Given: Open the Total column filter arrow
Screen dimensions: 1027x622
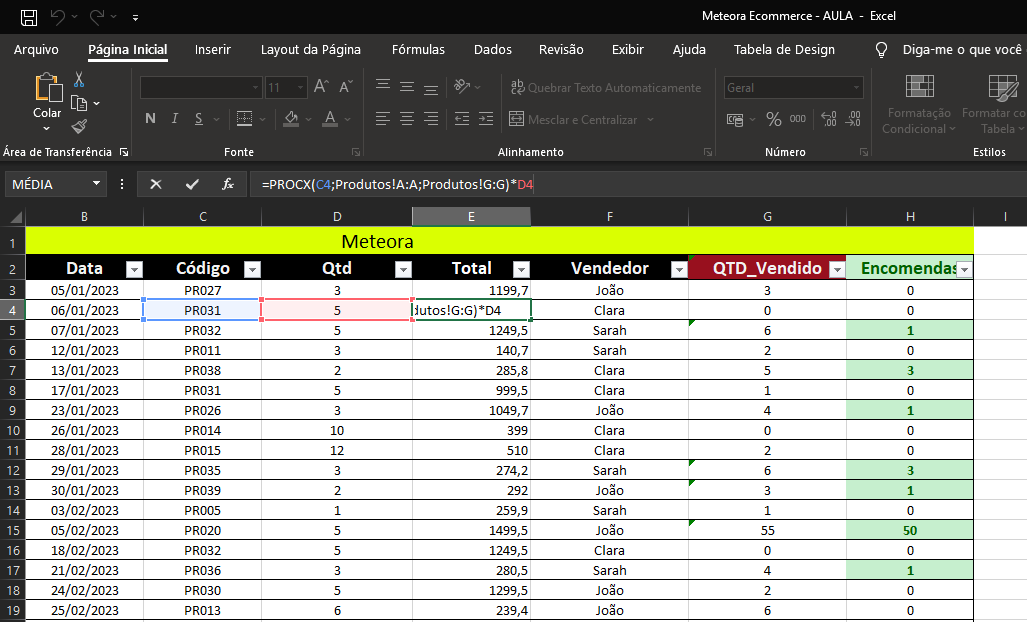Looking at the screenshot, I should coord(521,269).
